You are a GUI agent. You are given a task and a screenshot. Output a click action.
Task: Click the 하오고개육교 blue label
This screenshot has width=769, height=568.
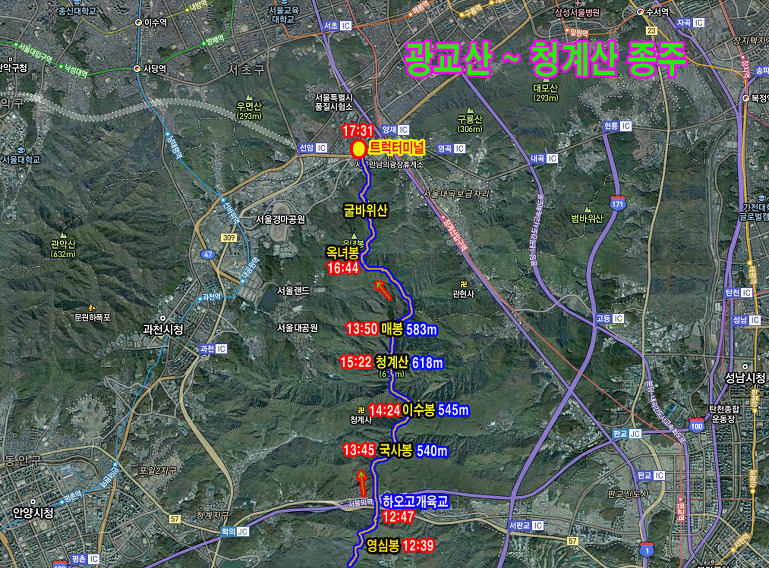coord(416,501)
